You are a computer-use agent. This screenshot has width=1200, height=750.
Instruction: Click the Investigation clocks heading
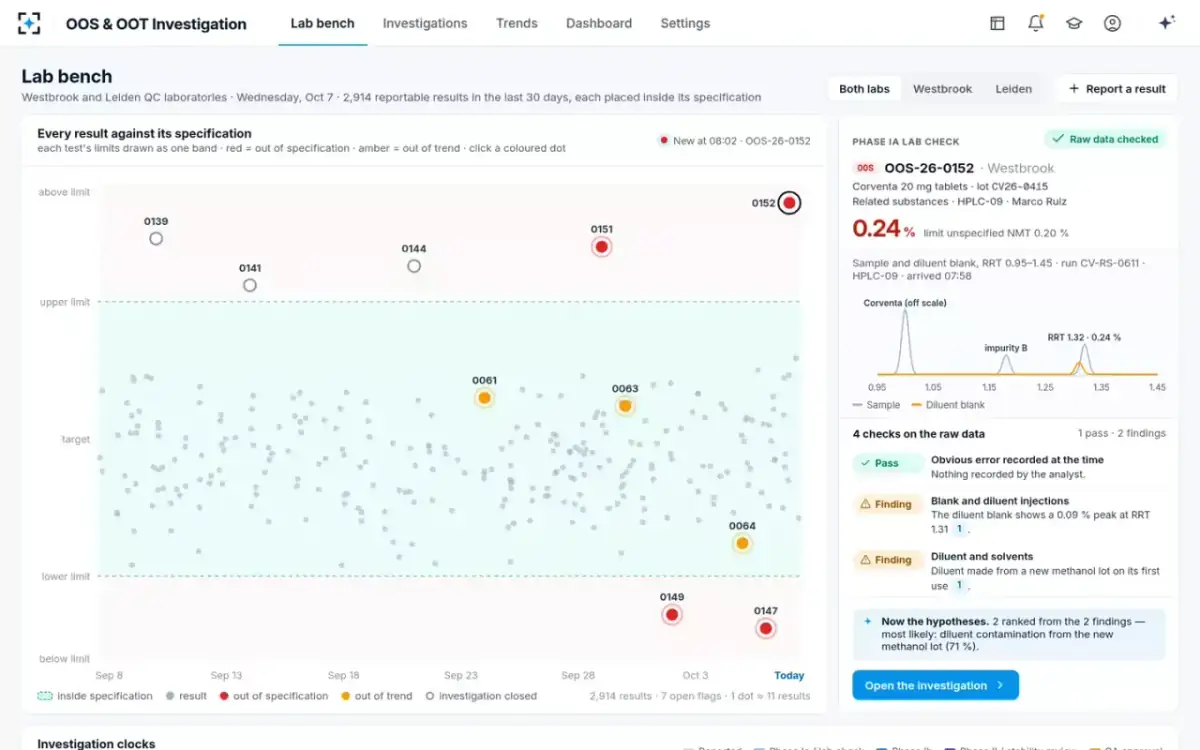click(96, 744)
